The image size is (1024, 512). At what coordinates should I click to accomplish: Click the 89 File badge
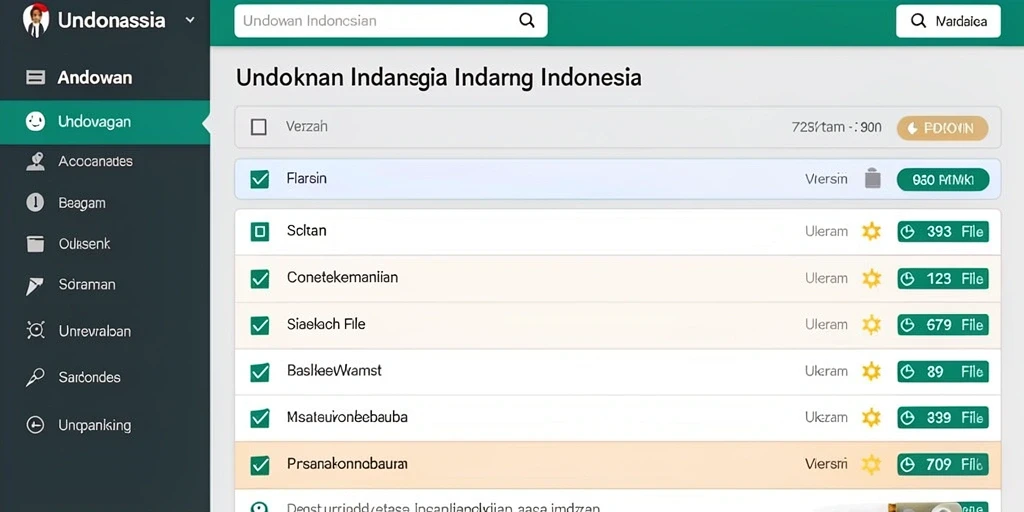click(x=943, y=372)
